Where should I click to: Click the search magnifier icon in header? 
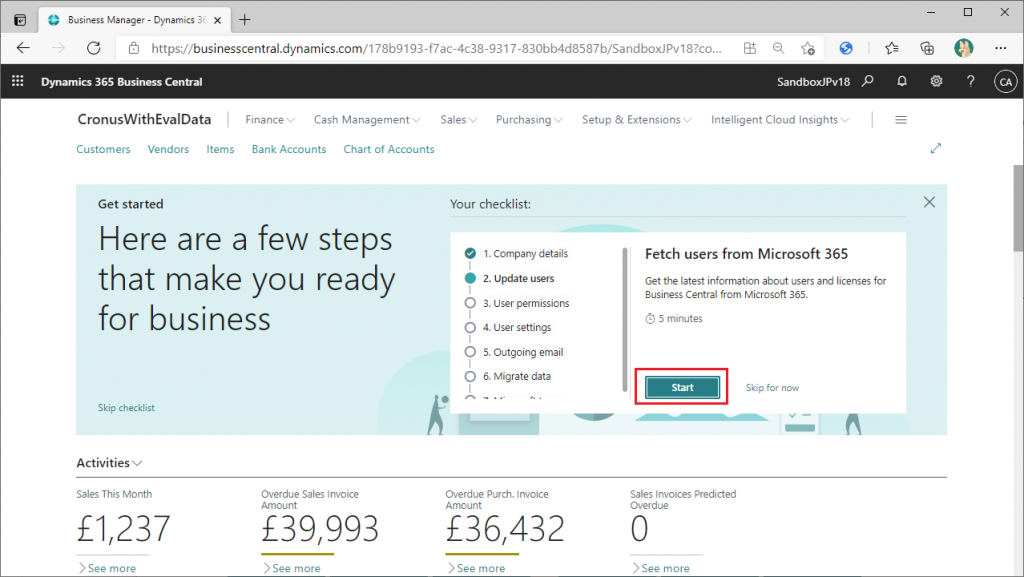pyautogui.click(x=868, y=82)
